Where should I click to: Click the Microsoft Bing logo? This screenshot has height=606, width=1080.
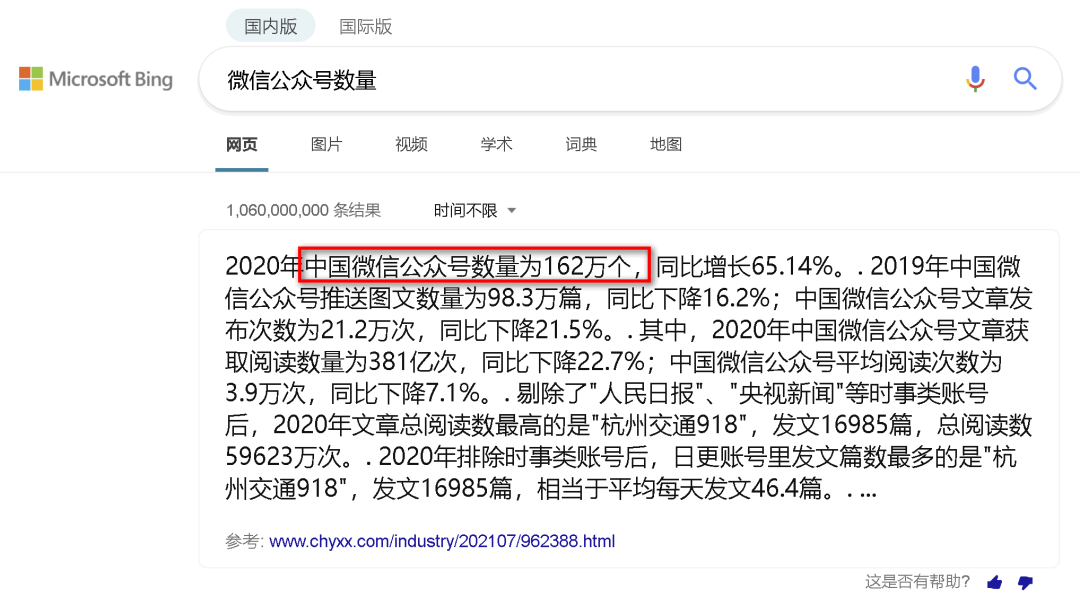point(96,79)
